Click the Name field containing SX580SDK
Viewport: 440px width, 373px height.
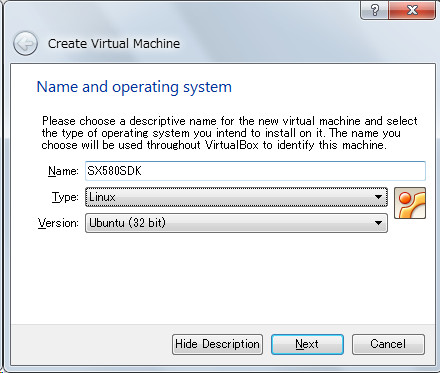point(255,171)
